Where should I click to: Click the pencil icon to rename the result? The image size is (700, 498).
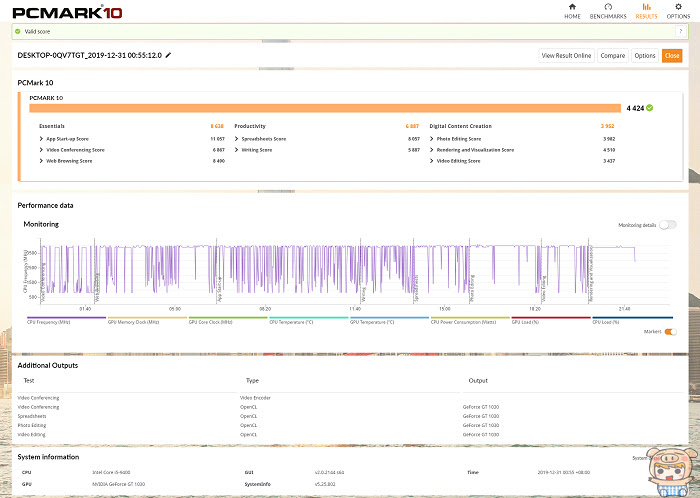(168, 55)
